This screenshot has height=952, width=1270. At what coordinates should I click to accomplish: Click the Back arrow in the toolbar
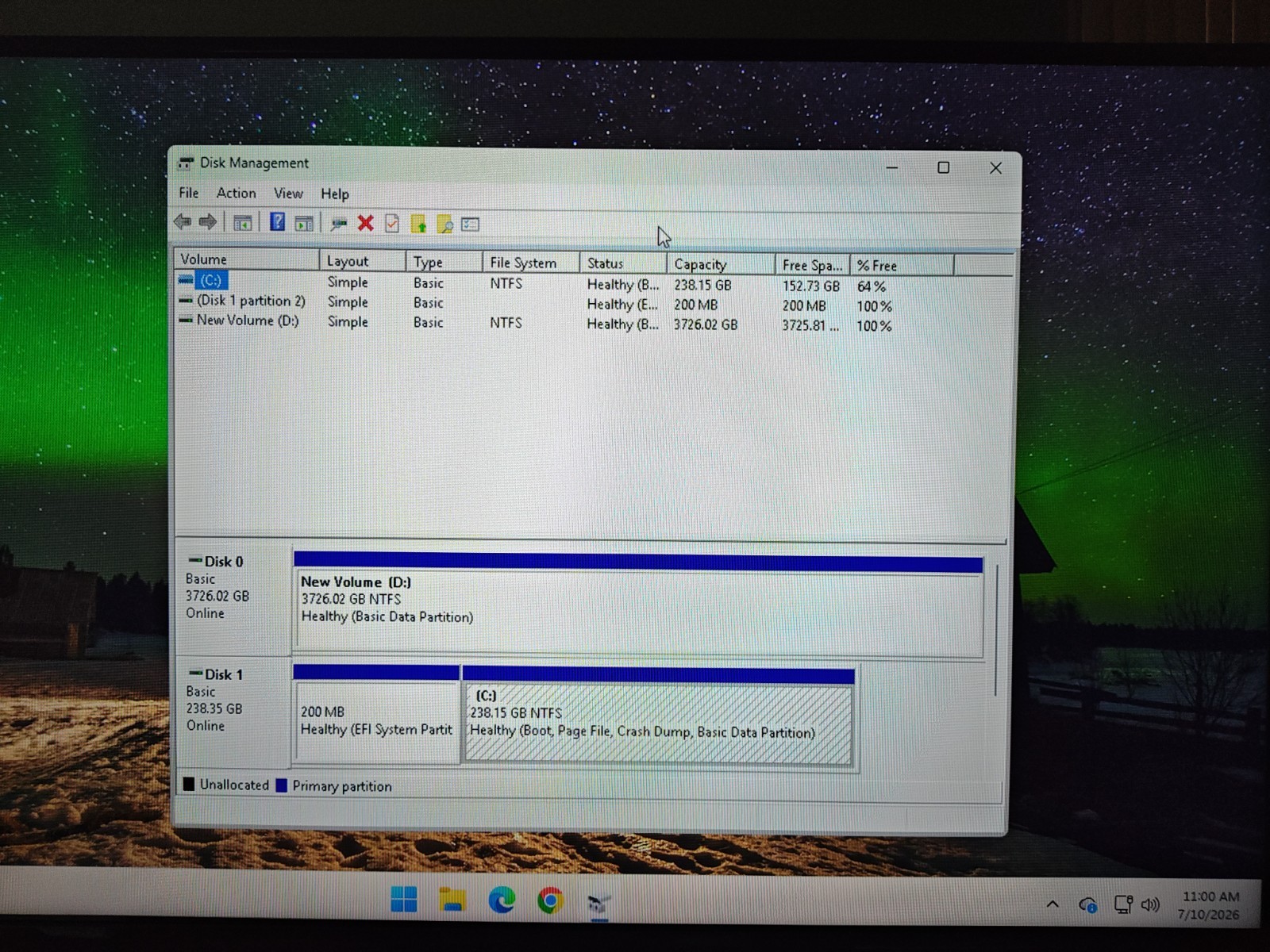point(183,222)
